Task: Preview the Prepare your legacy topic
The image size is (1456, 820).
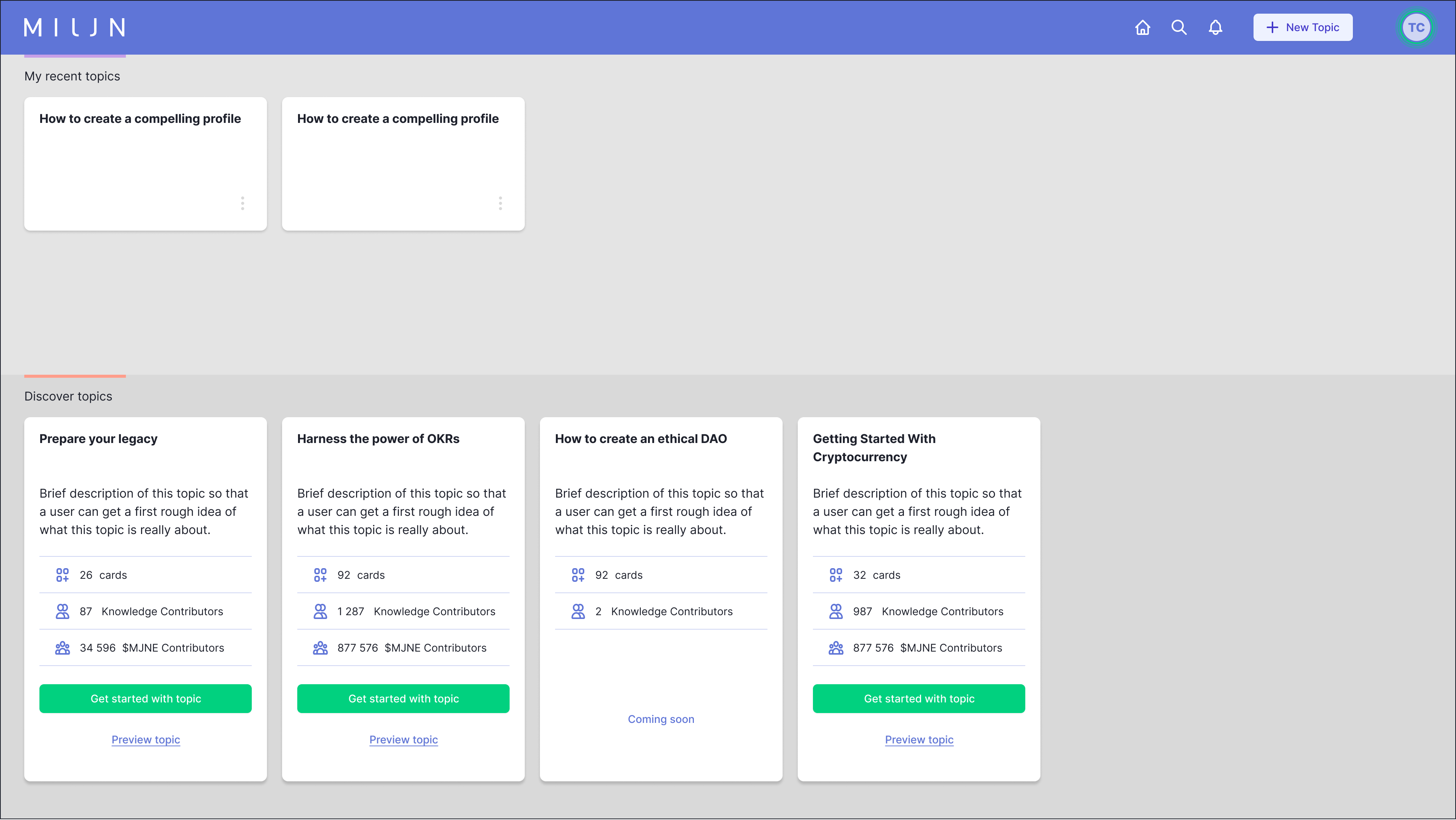Action: pos(145,740)
